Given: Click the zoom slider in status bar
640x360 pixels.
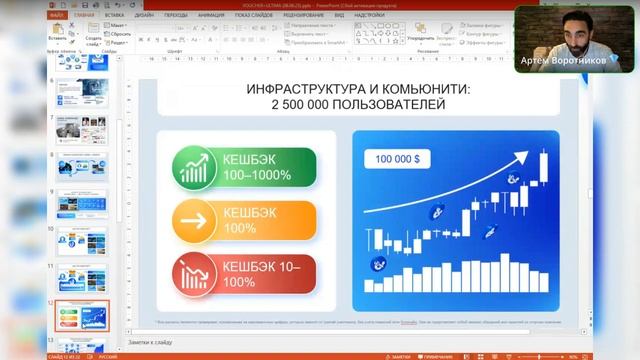Looking at the screenshot, I should click(x=540, y=357).
